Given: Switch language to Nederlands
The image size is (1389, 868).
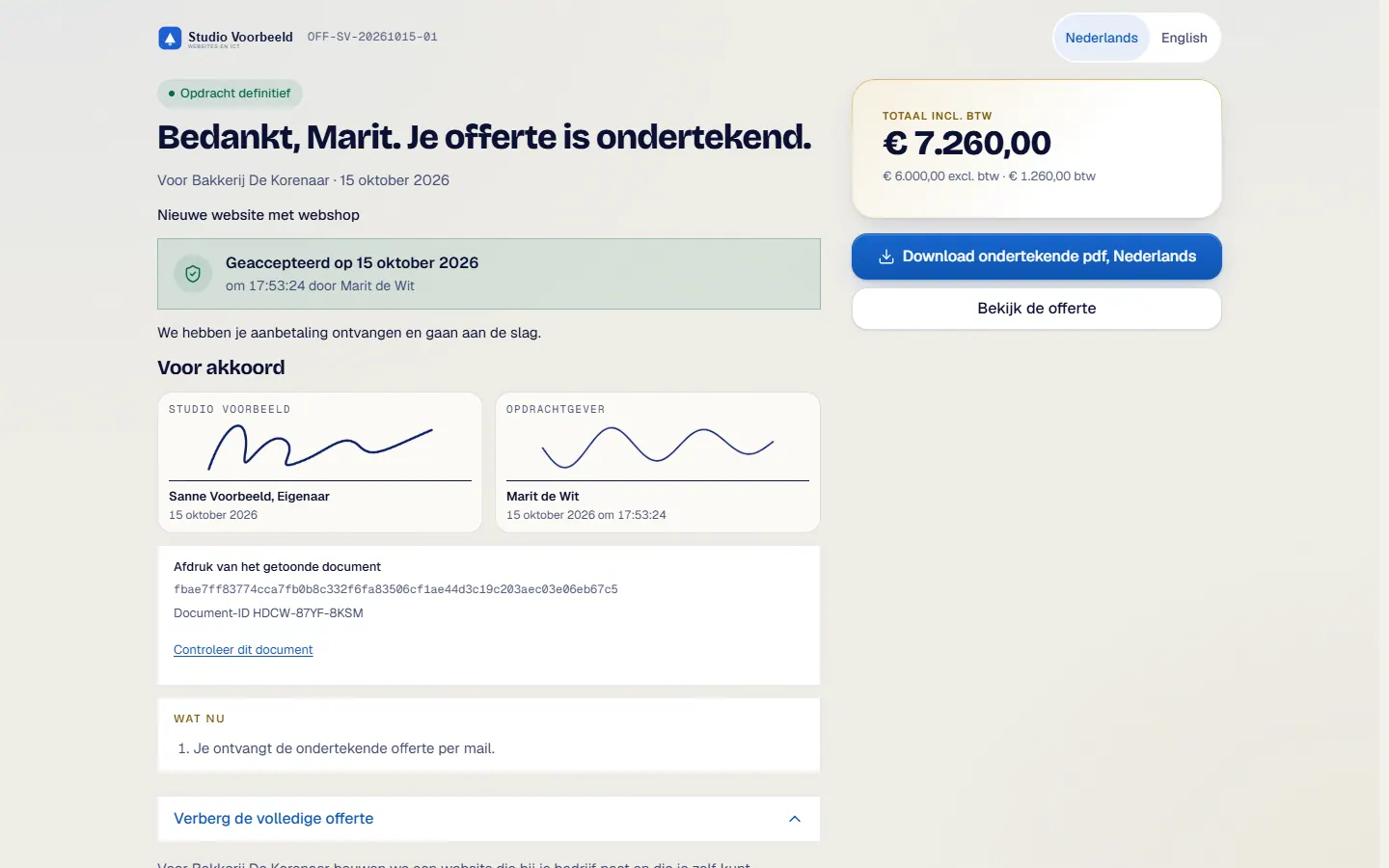Looking at the screenshot, I should point(1102,38).
